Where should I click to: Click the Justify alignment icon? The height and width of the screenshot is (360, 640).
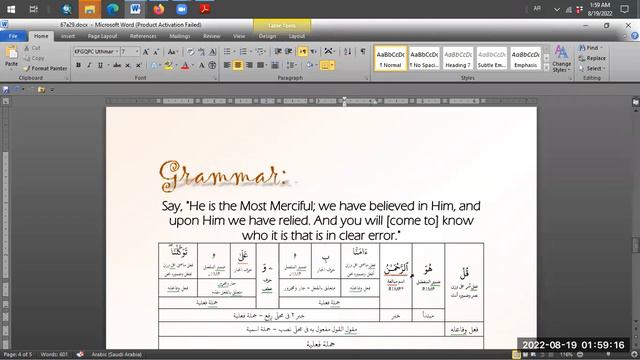(260, 65)
